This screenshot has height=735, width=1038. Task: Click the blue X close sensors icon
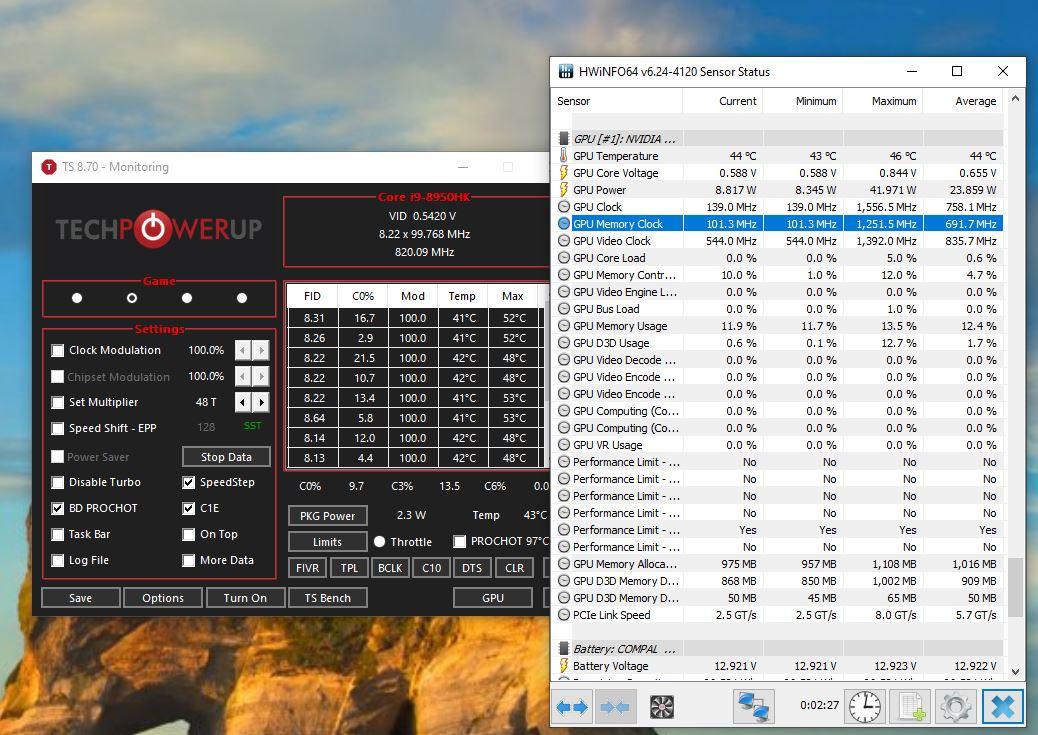click(x=1002, y=707)
